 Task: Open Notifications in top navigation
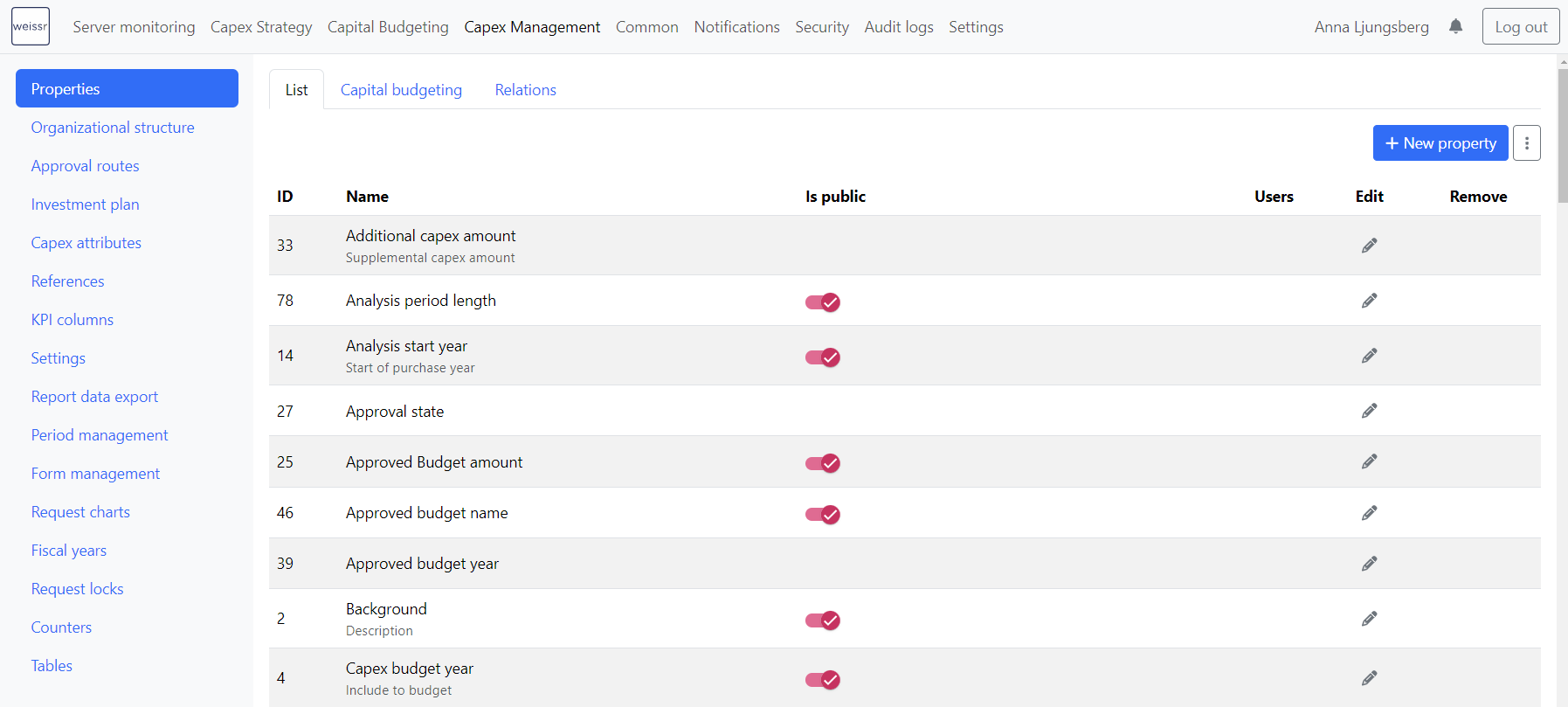[737, 27]
